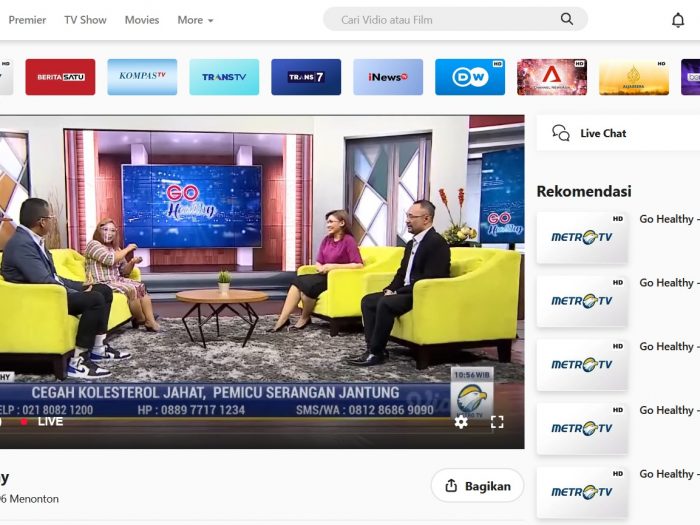Click the share icon in Bagikan
The height and width of the screenshot is (525, 700).
point(451,486)
